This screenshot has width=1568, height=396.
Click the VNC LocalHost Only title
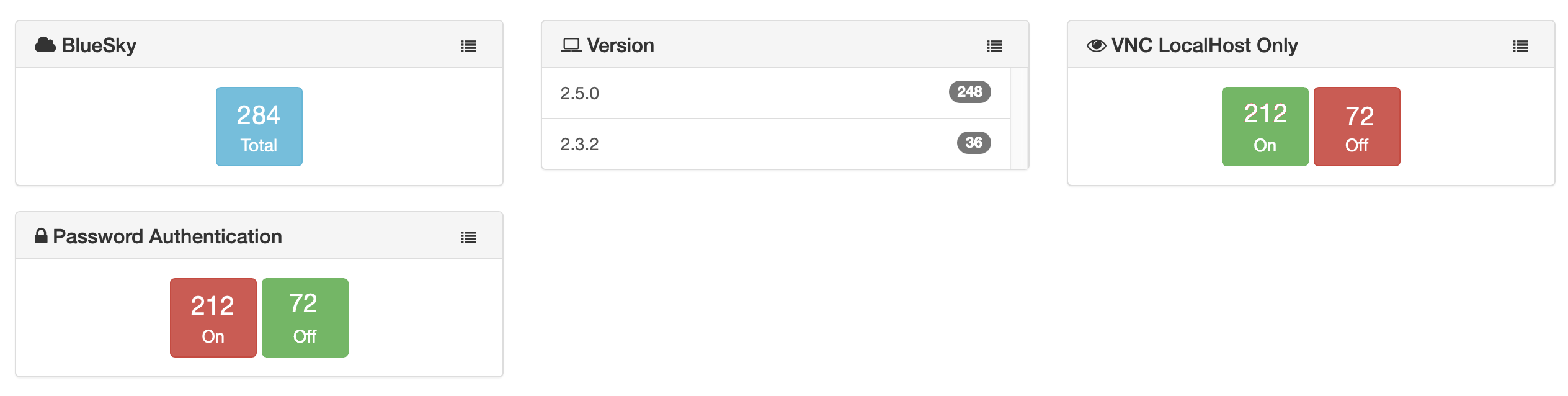click(x=1205, y=45)
